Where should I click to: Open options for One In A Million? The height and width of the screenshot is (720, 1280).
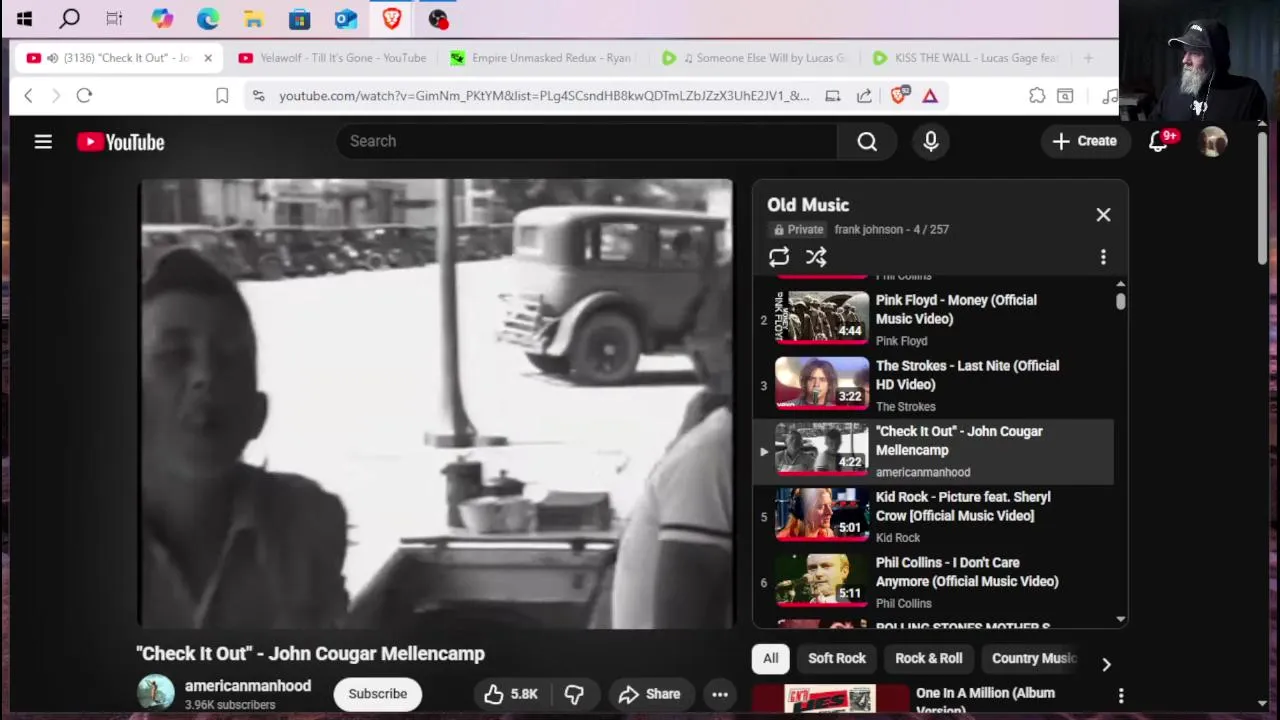(1121, 695)
